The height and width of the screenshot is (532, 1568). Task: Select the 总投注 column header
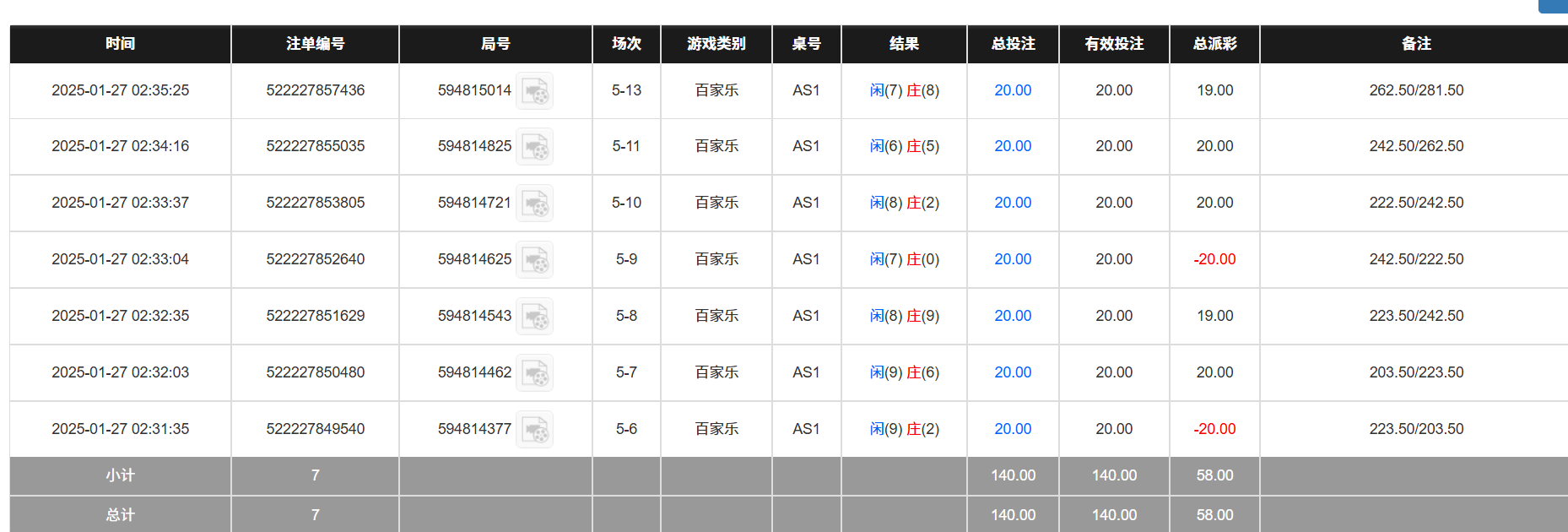(1013, 44)
